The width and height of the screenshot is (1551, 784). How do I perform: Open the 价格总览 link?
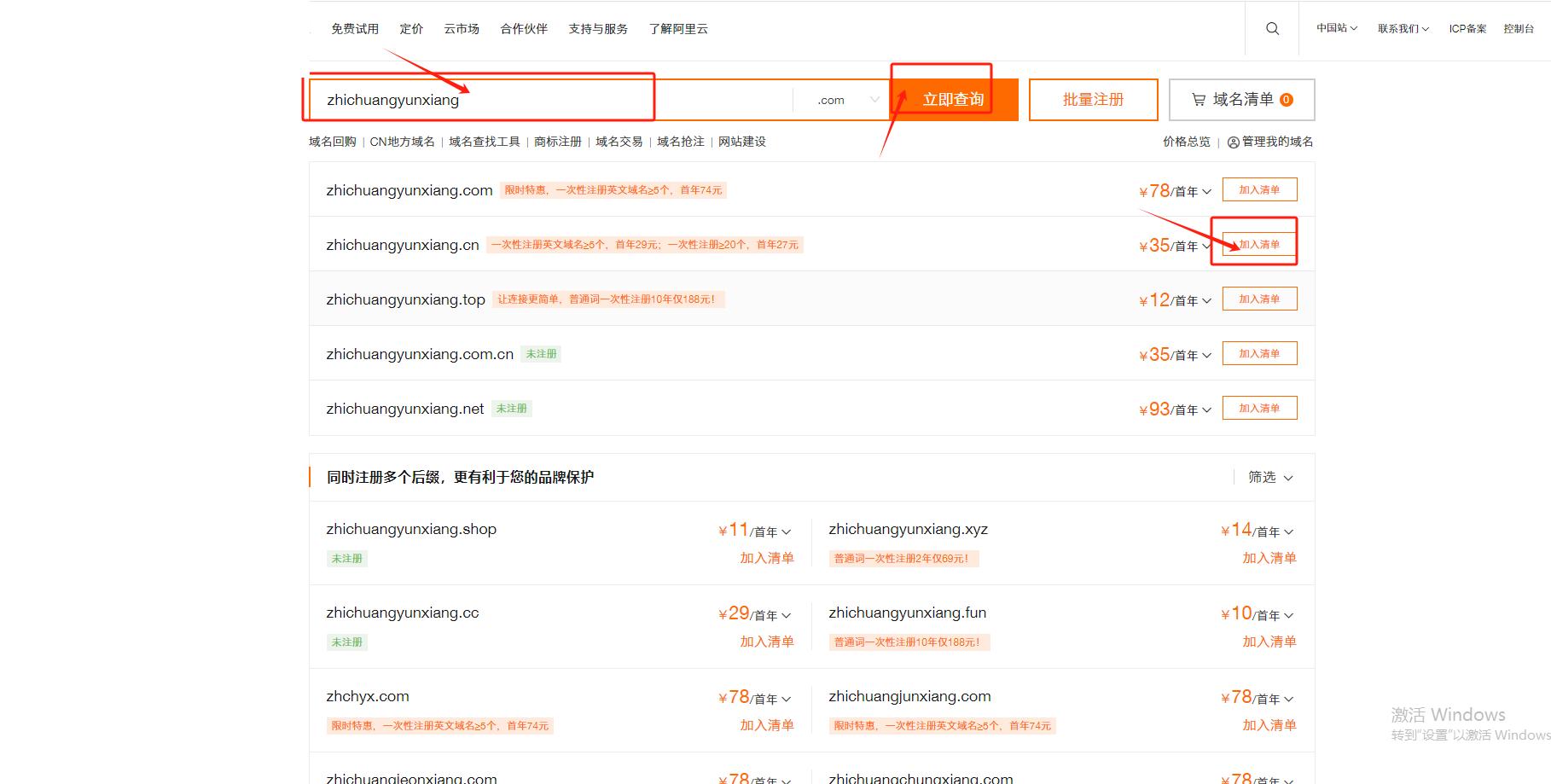click(1186, 142)
